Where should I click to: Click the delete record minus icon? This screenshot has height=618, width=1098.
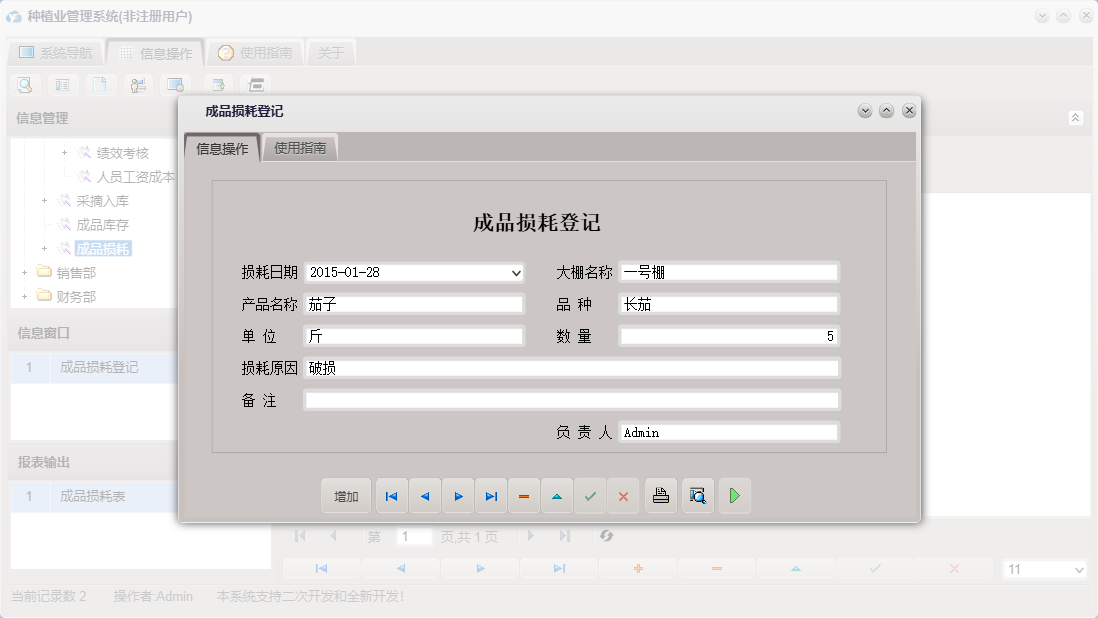coord(524,495)
